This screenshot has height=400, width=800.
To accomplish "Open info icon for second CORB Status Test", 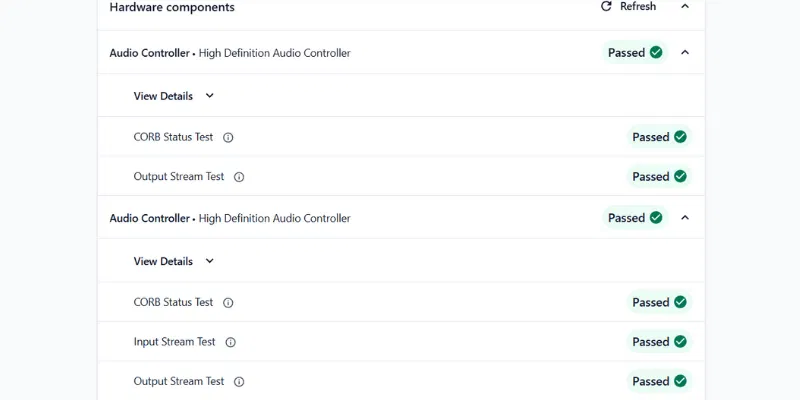I will (x=228, y=302).
